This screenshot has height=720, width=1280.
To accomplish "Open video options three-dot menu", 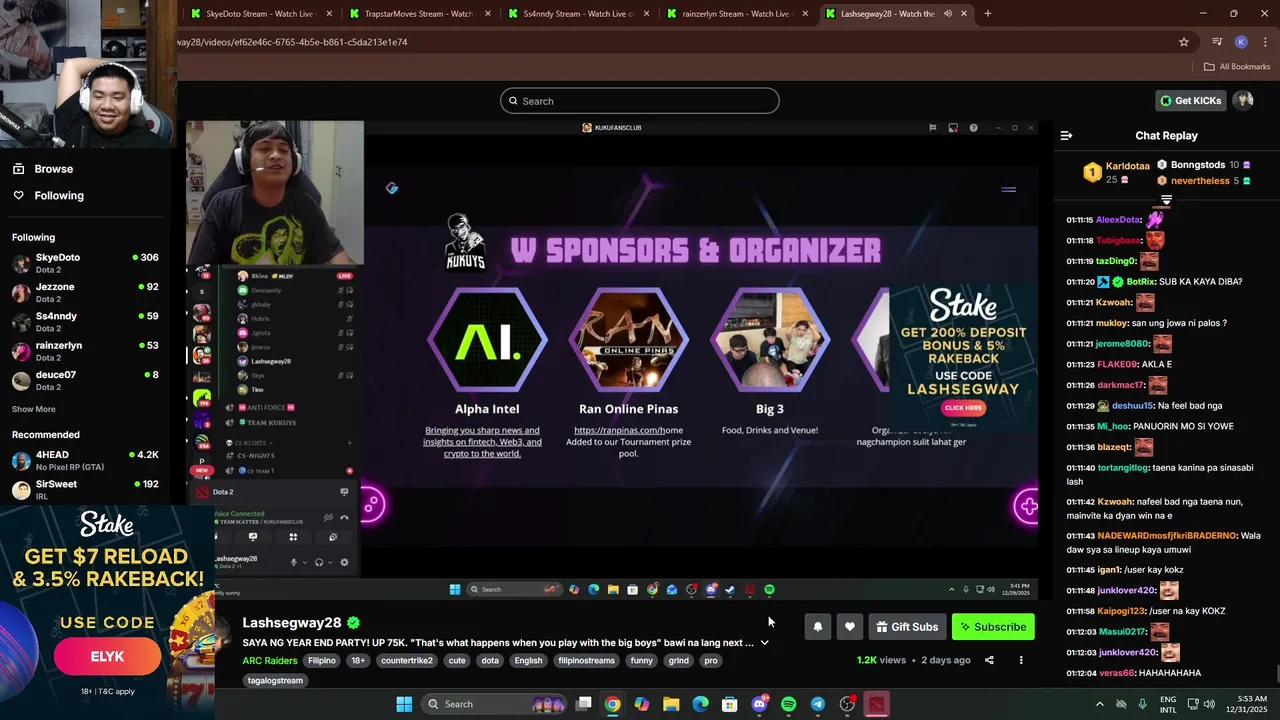I will pos(1021,660).
